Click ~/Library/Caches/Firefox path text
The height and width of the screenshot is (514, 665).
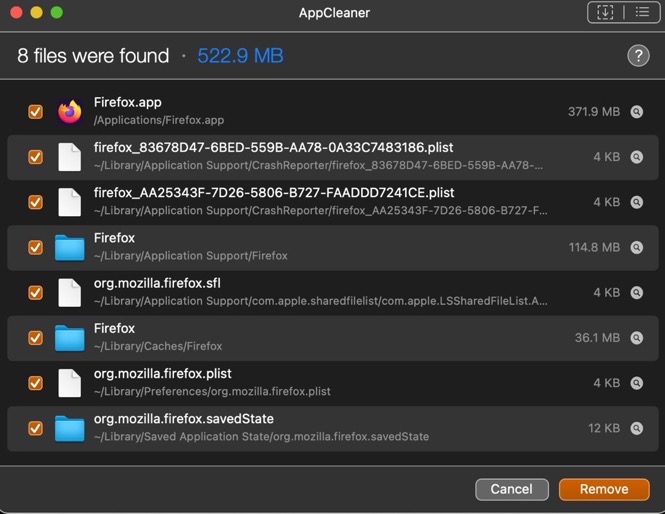pos(158,346)
